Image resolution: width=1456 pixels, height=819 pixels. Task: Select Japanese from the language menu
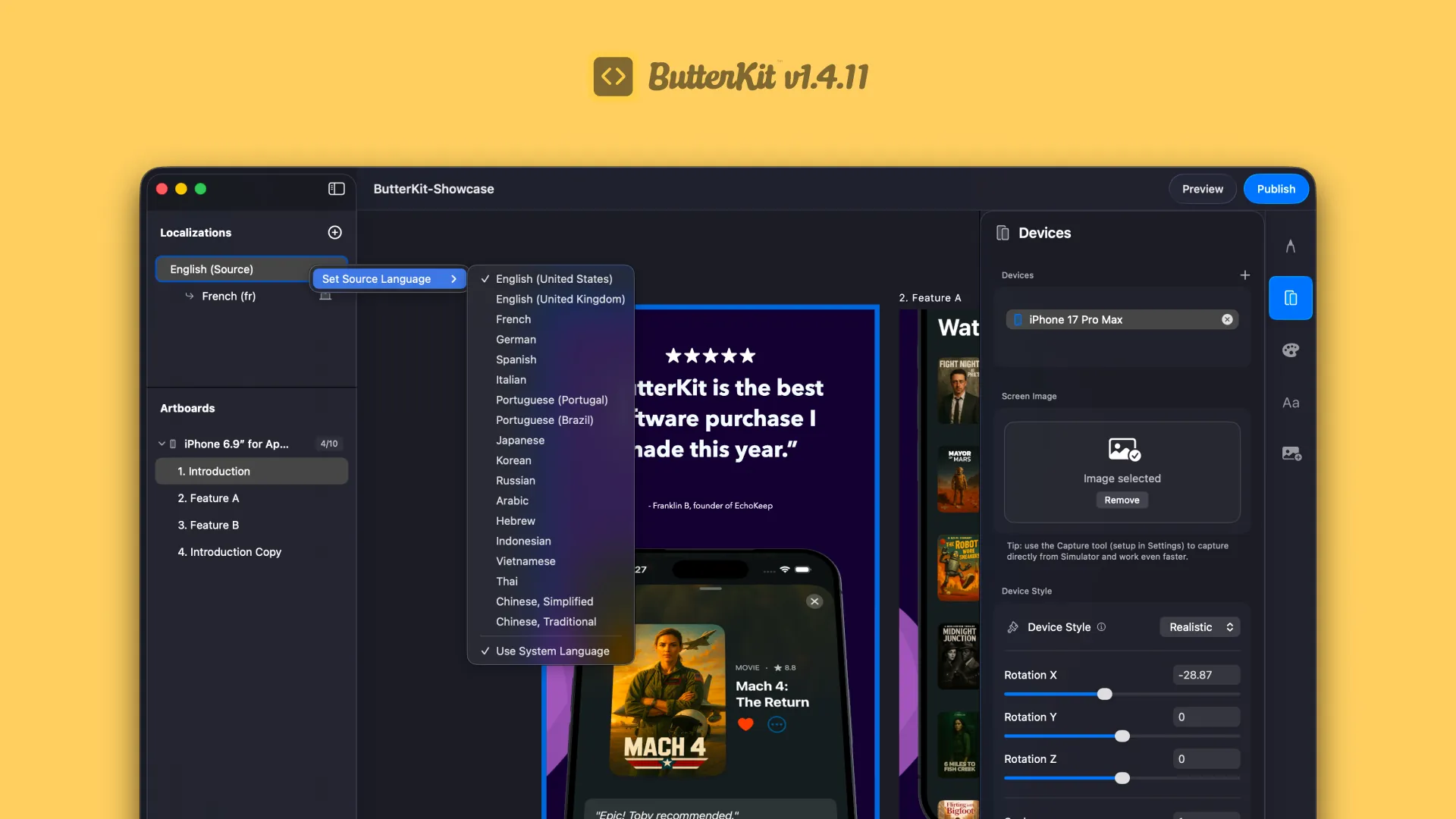[520, 440]
